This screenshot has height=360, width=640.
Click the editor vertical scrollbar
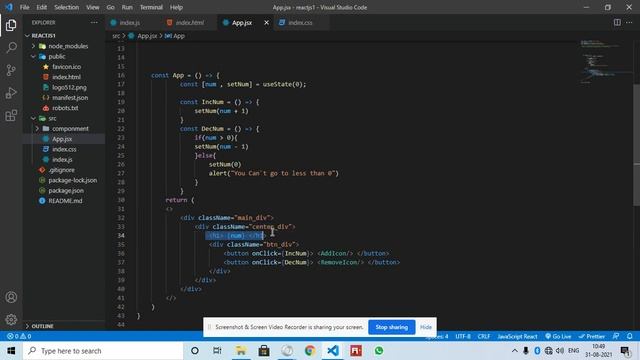click(x=636, y=145)
